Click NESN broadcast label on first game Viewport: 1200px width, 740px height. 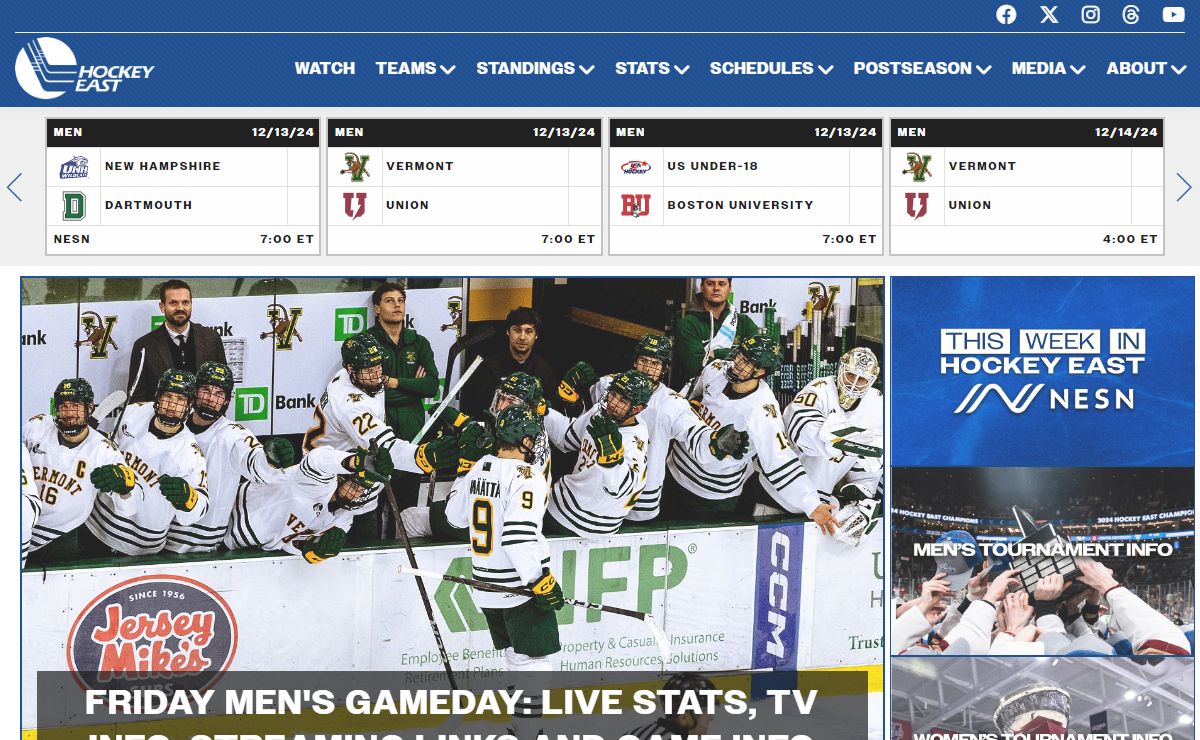pyautogui.click(x=72, y=240)
